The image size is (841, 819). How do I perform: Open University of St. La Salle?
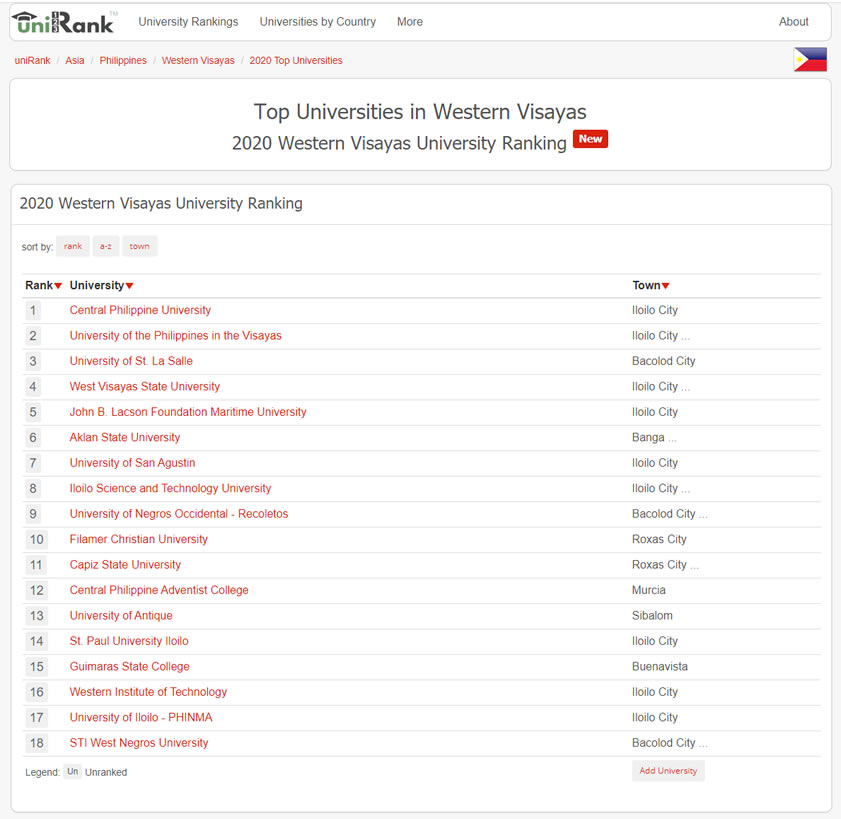click(131, 361)
